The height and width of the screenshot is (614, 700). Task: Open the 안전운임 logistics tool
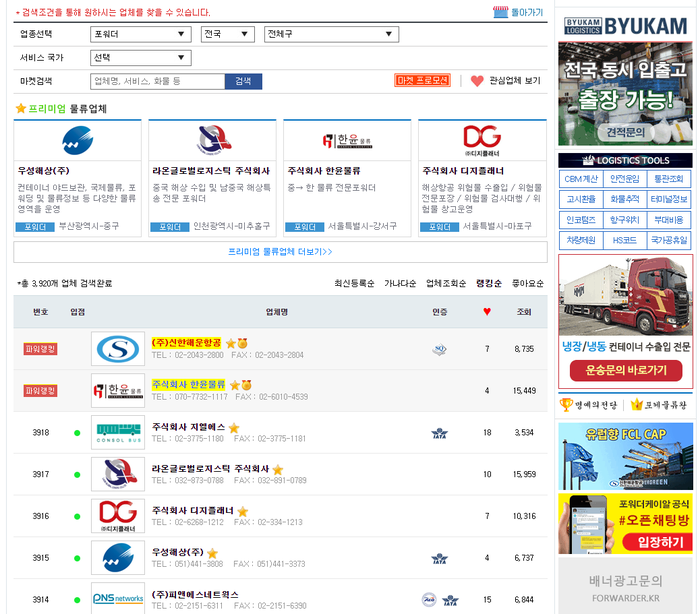(x=625, y=179)
